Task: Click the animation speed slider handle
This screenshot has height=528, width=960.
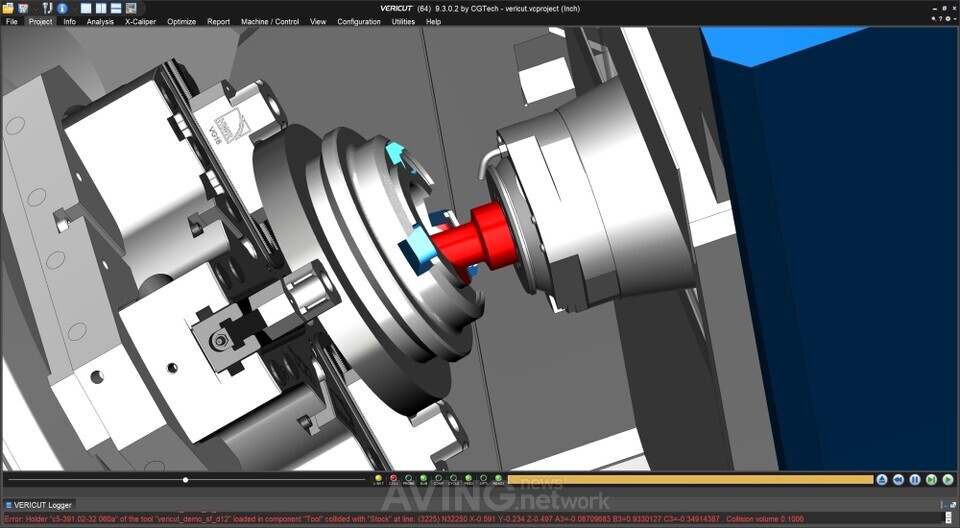Action: click(186, 480)
